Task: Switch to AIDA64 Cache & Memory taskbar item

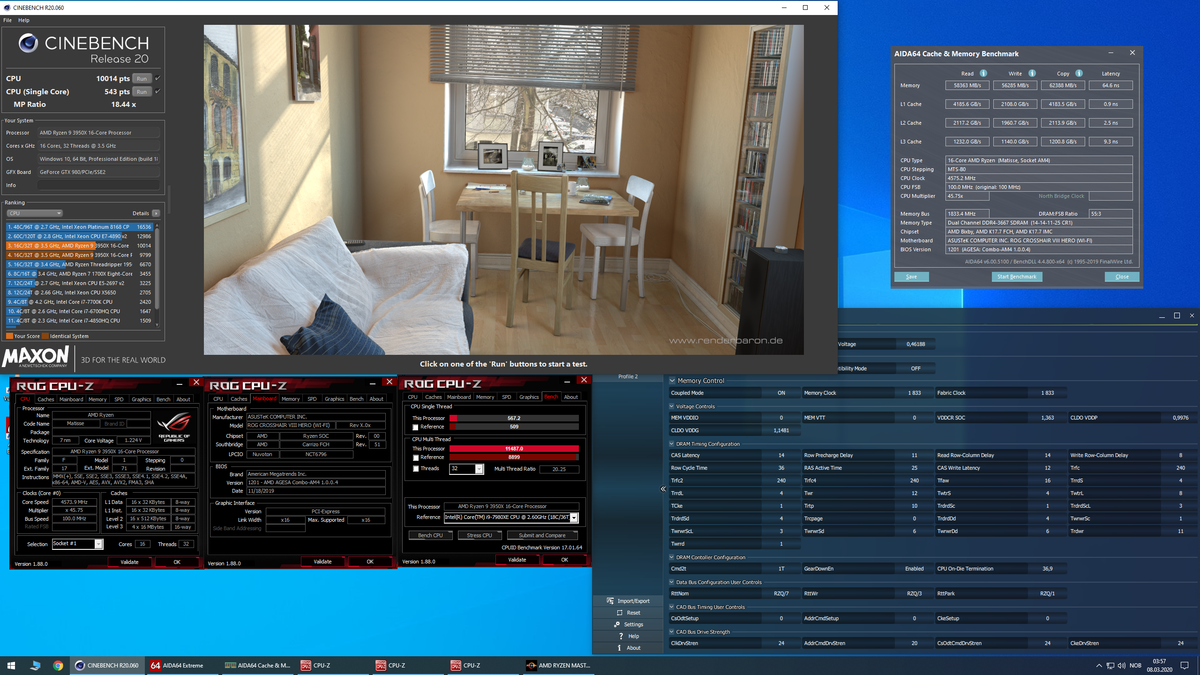Action: tap(258, 665)
